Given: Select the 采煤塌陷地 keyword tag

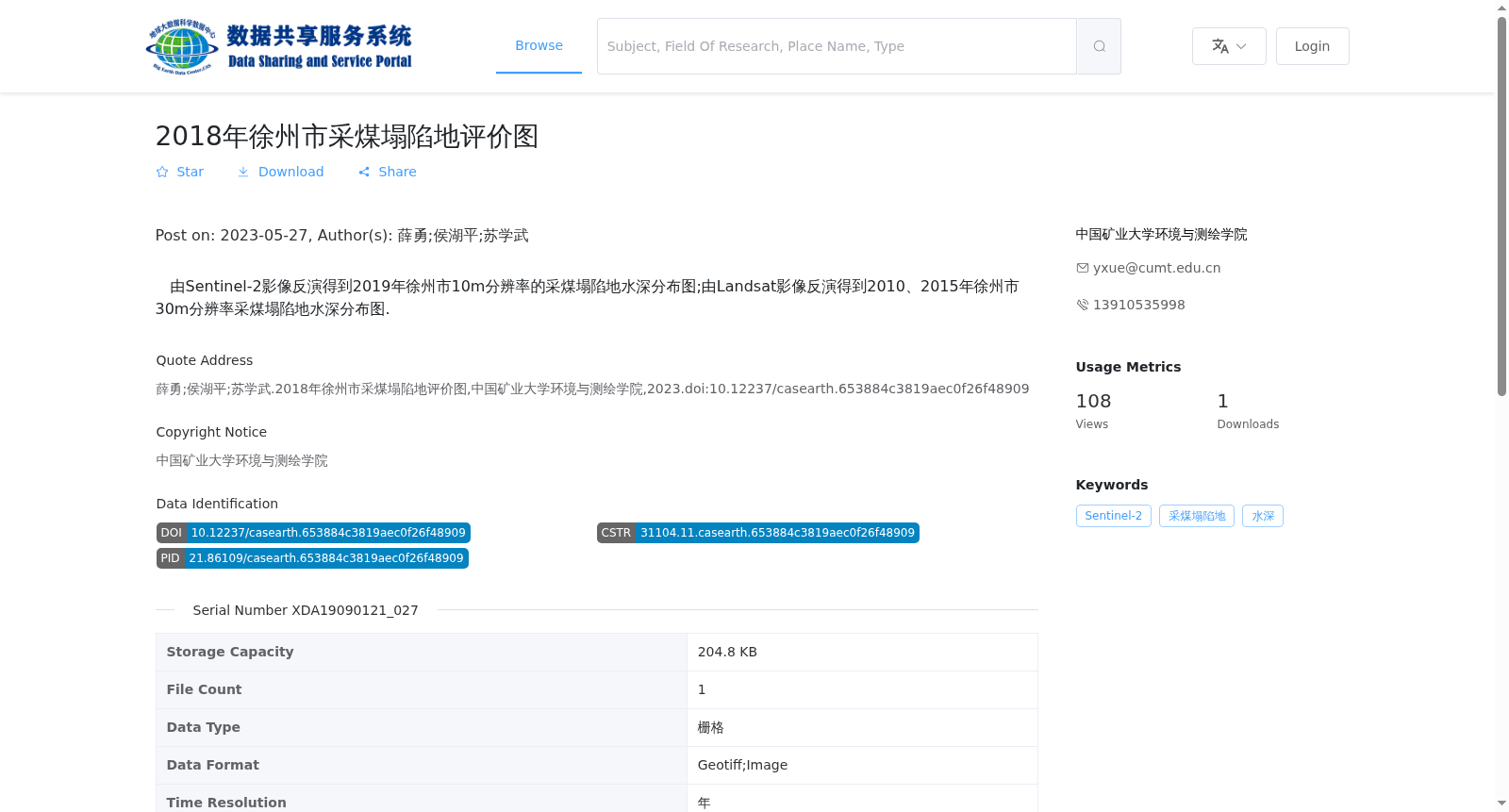Looking at the screenshot, I should point(1197,516).
